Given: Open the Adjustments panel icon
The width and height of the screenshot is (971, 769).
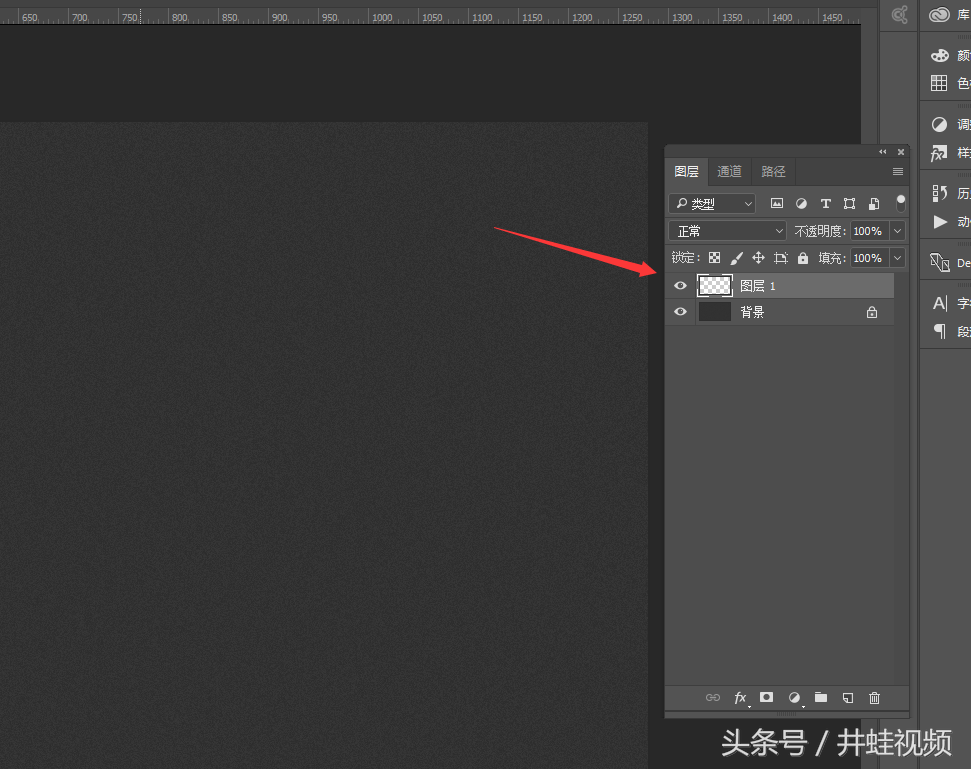Looking at the screenshot, I should (x=939, y=124).
